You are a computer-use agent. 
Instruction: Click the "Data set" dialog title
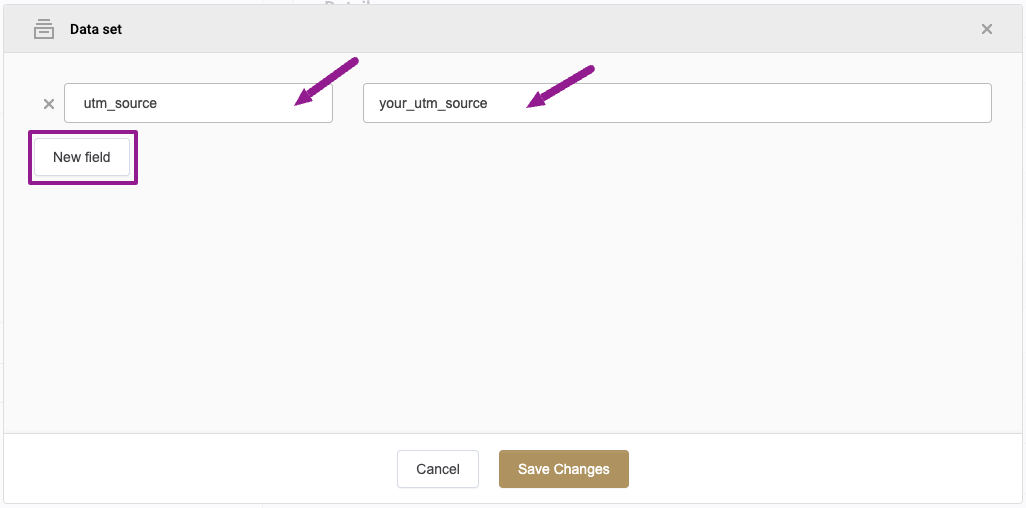(x=96, y=29)
